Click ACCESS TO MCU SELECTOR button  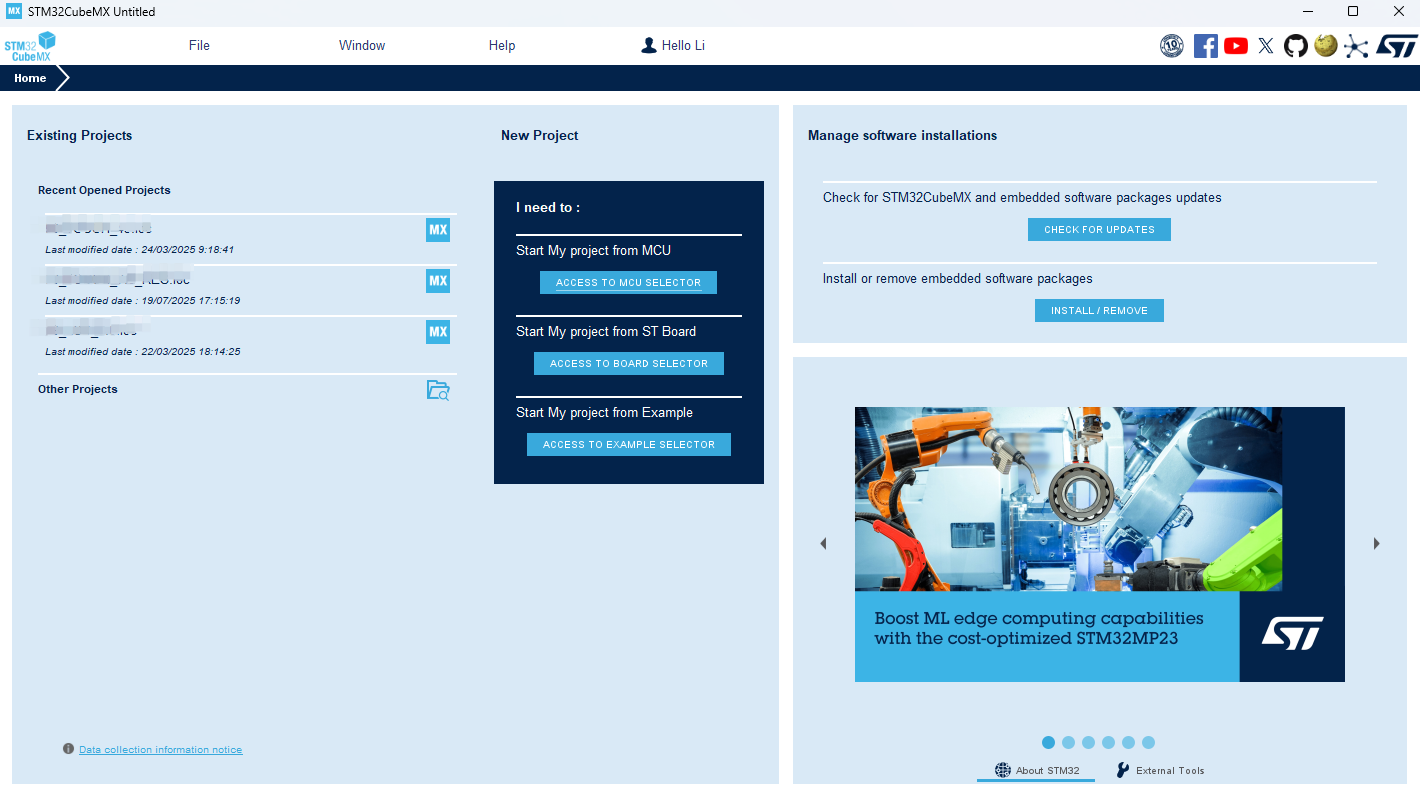[629, 283]
